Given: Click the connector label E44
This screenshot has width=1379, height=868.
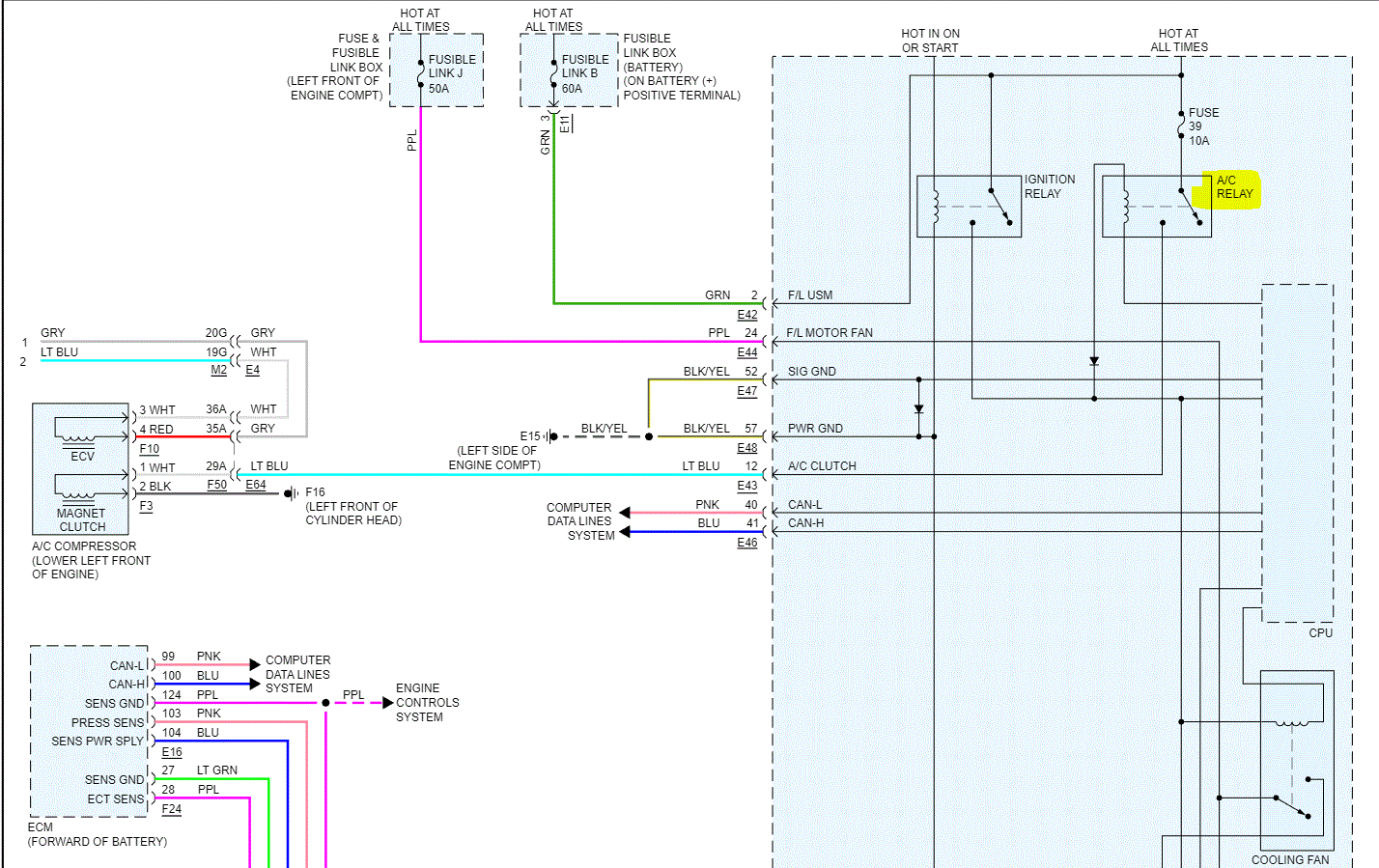Looking at the screenshot, I should (746, 352).
